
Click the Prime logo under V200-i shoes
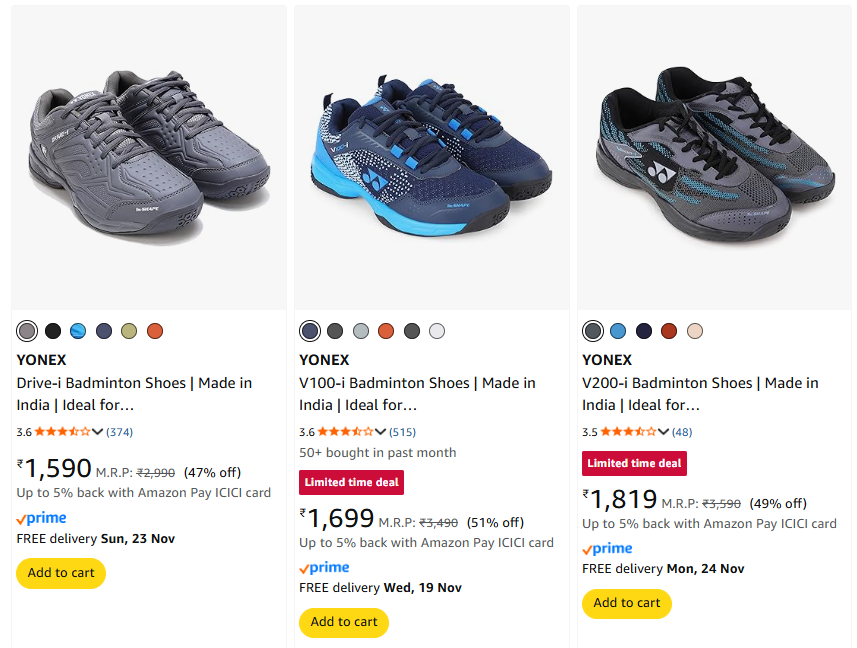tap(607, 548)
